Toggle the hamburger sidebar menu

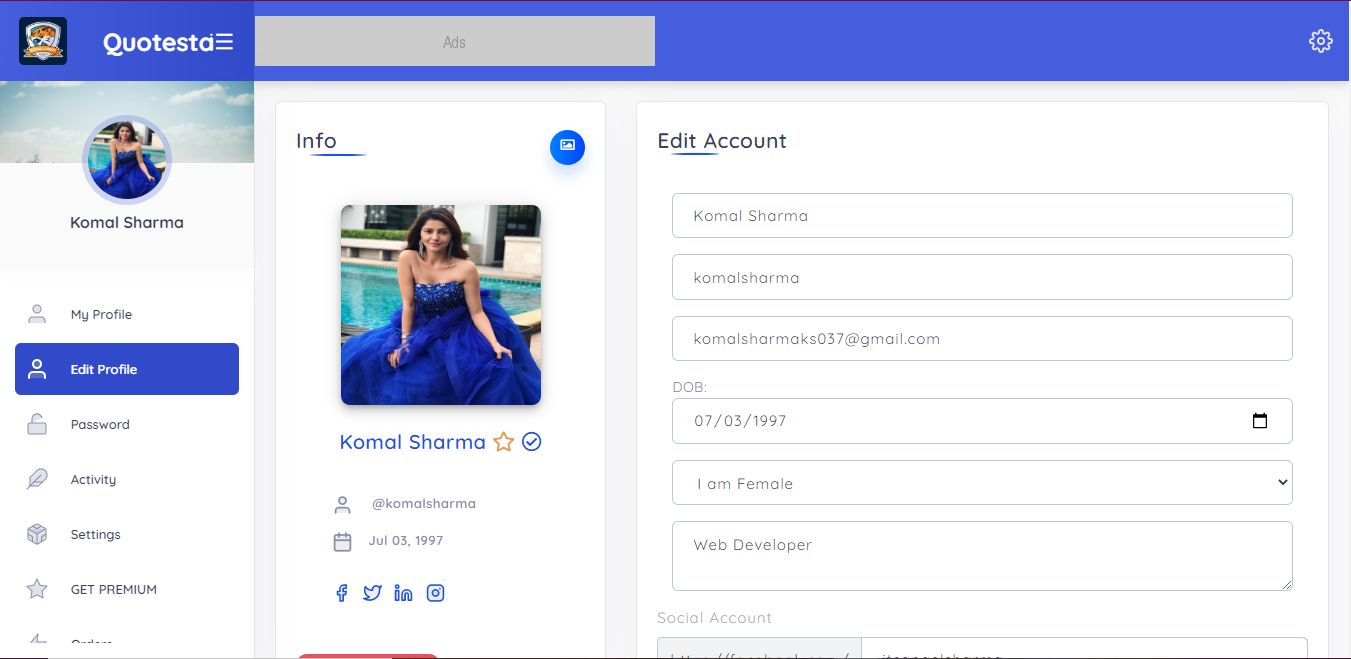(x=224, y=42)
